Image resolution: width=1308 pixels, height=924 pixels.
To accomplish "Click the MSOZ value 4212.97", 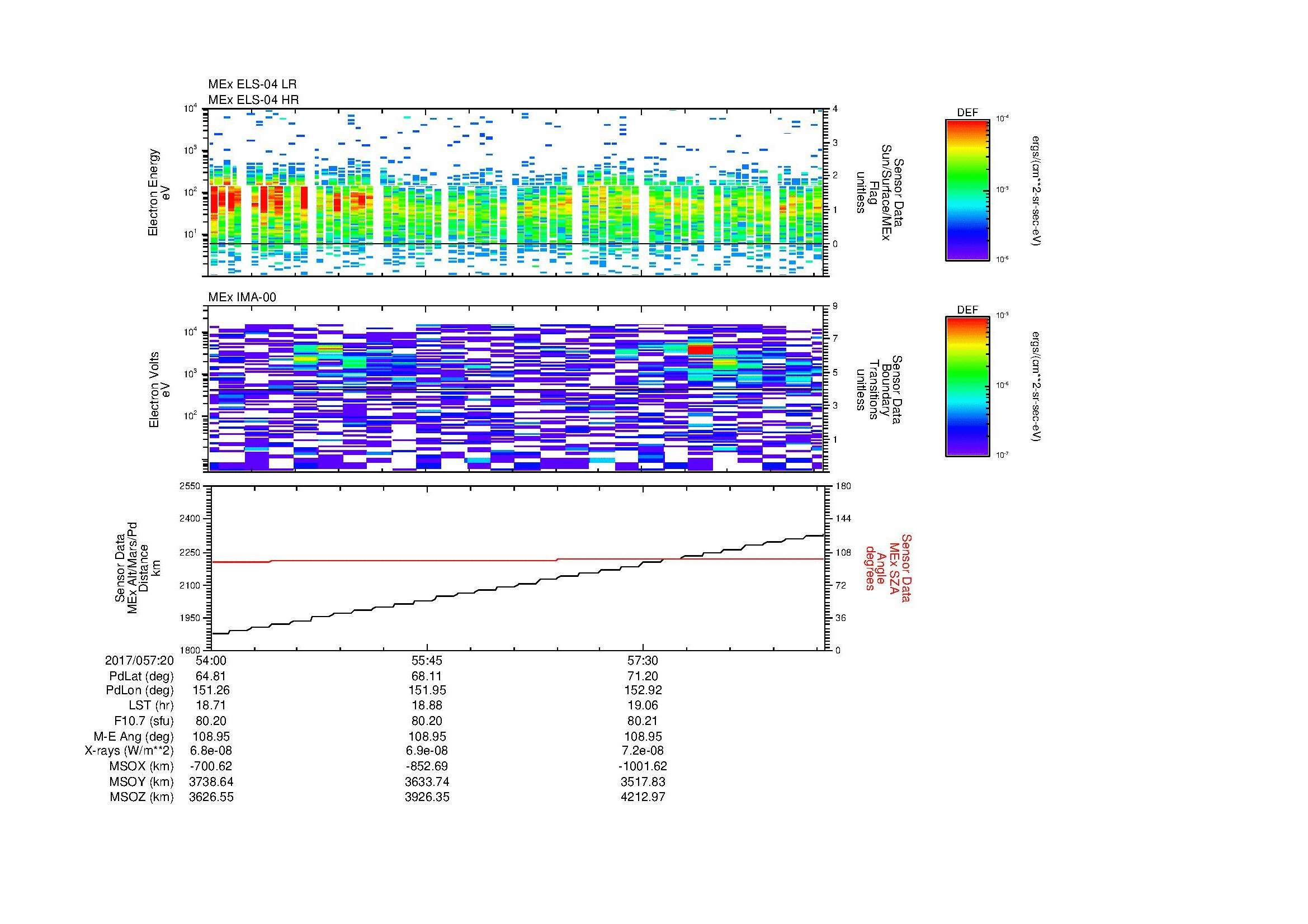I will (643, 797).
